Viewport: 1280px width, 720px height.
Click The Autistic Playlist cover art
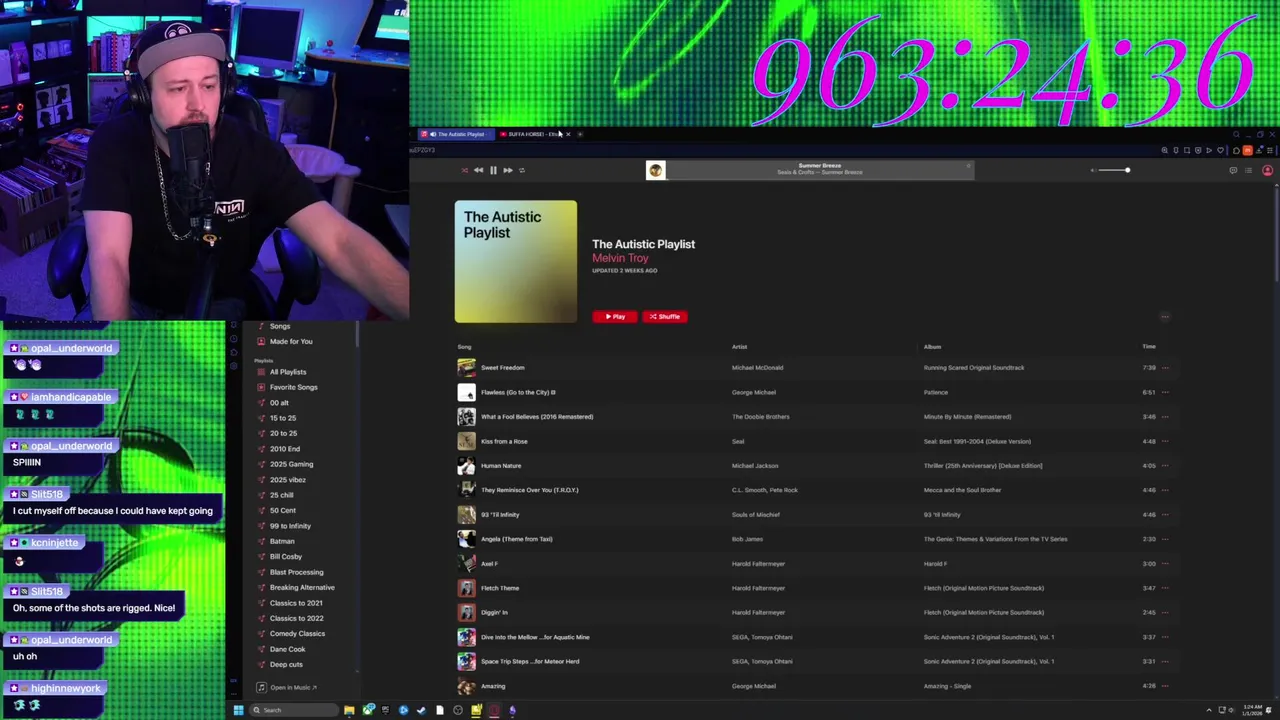(x=516, y=262)
